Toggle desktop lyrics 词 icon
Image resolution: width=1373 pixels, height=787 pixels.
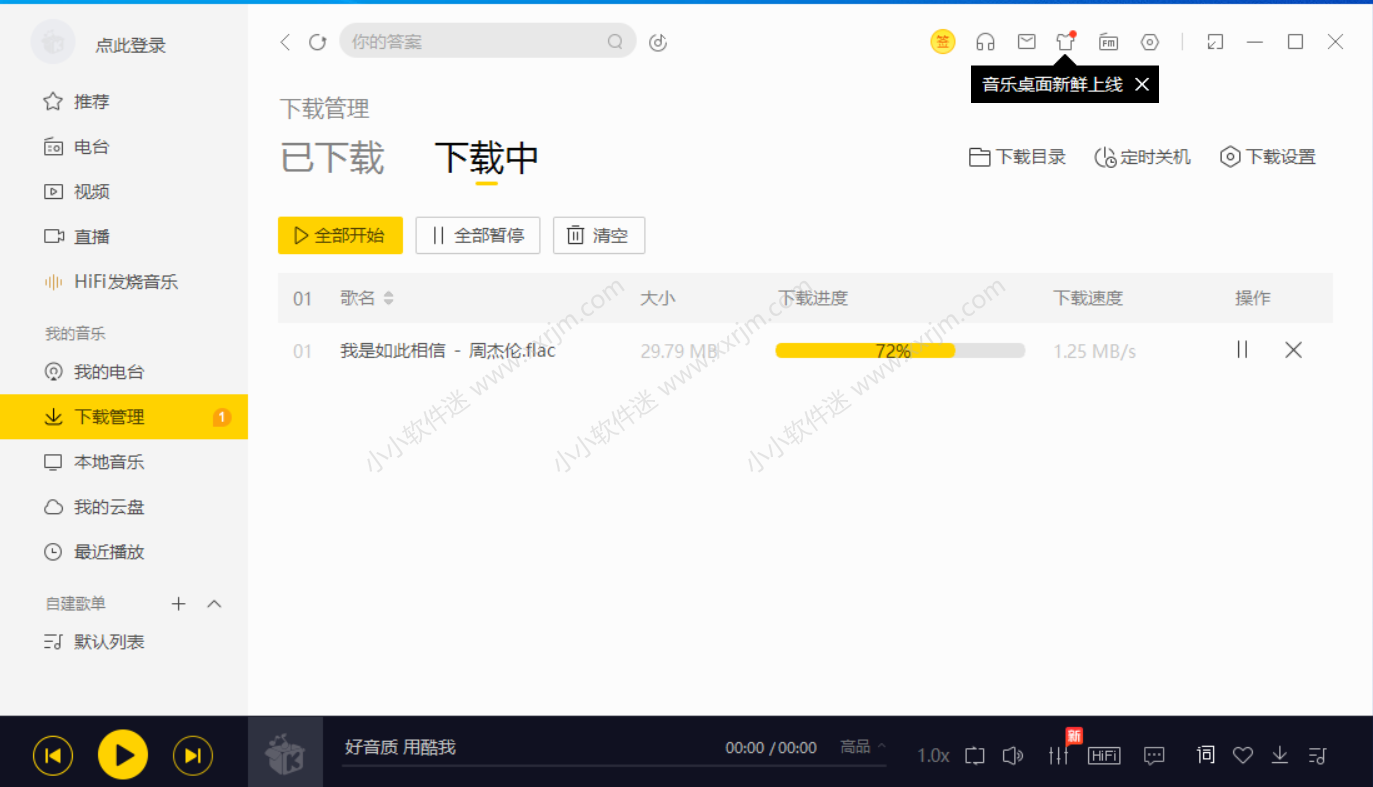1206,755
